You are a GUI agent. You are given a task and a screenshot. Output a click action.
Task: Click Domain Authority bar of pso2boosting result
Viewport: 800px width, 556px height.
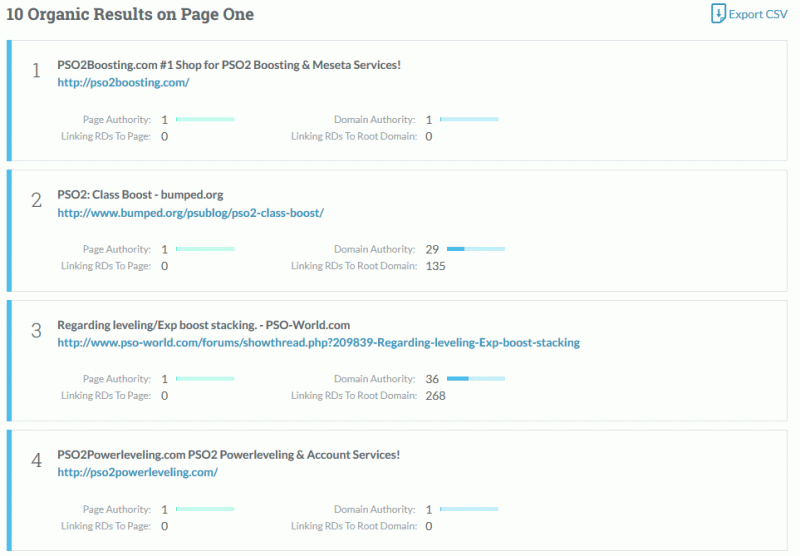coord(469,119)
